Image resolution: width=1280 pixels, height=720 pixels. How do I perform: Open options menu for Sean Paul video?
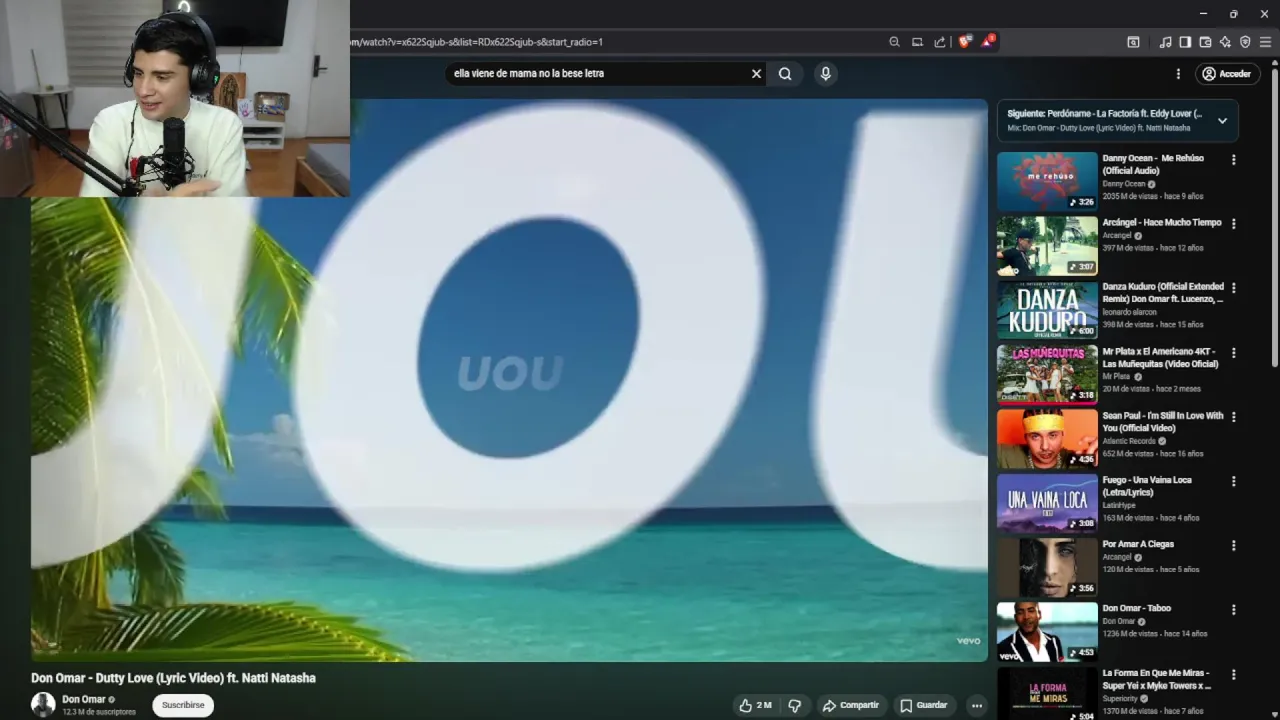click(x=1233, y=417)
